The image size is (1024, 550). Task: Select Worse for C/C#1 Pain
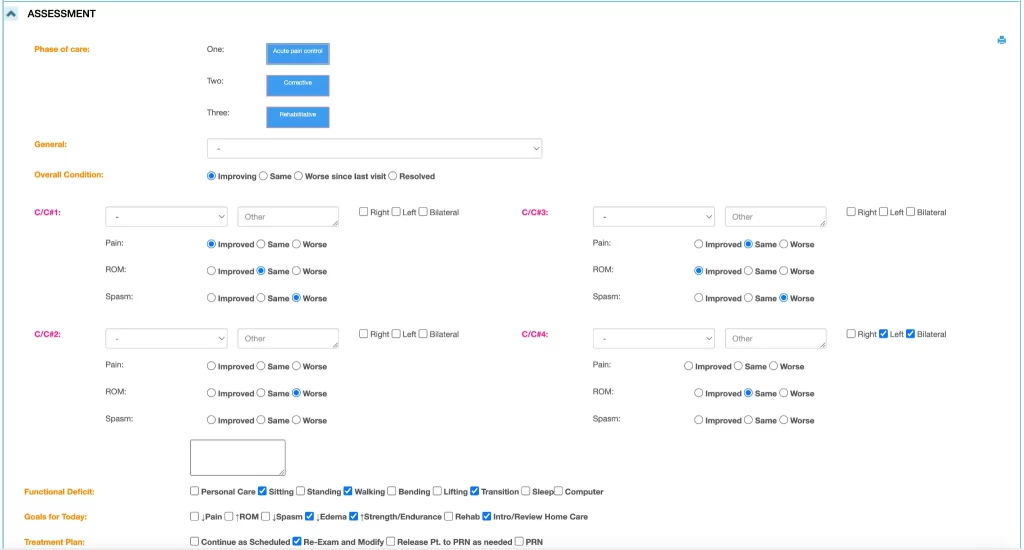point(296,244)
